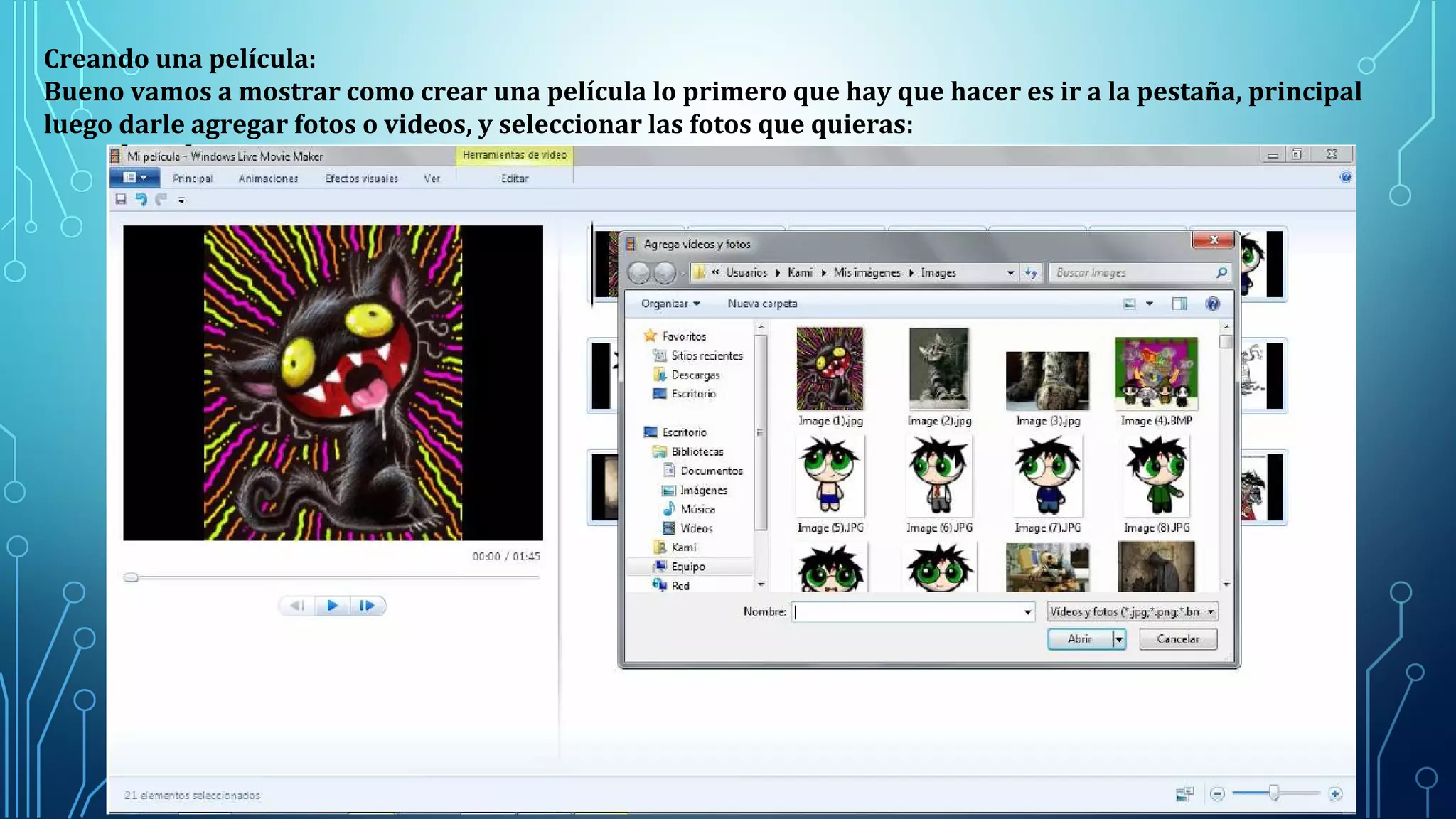Screen dimensions: 1456x819
Task: Select Escritorio under Favoritos
Action: tap(693, 393)
